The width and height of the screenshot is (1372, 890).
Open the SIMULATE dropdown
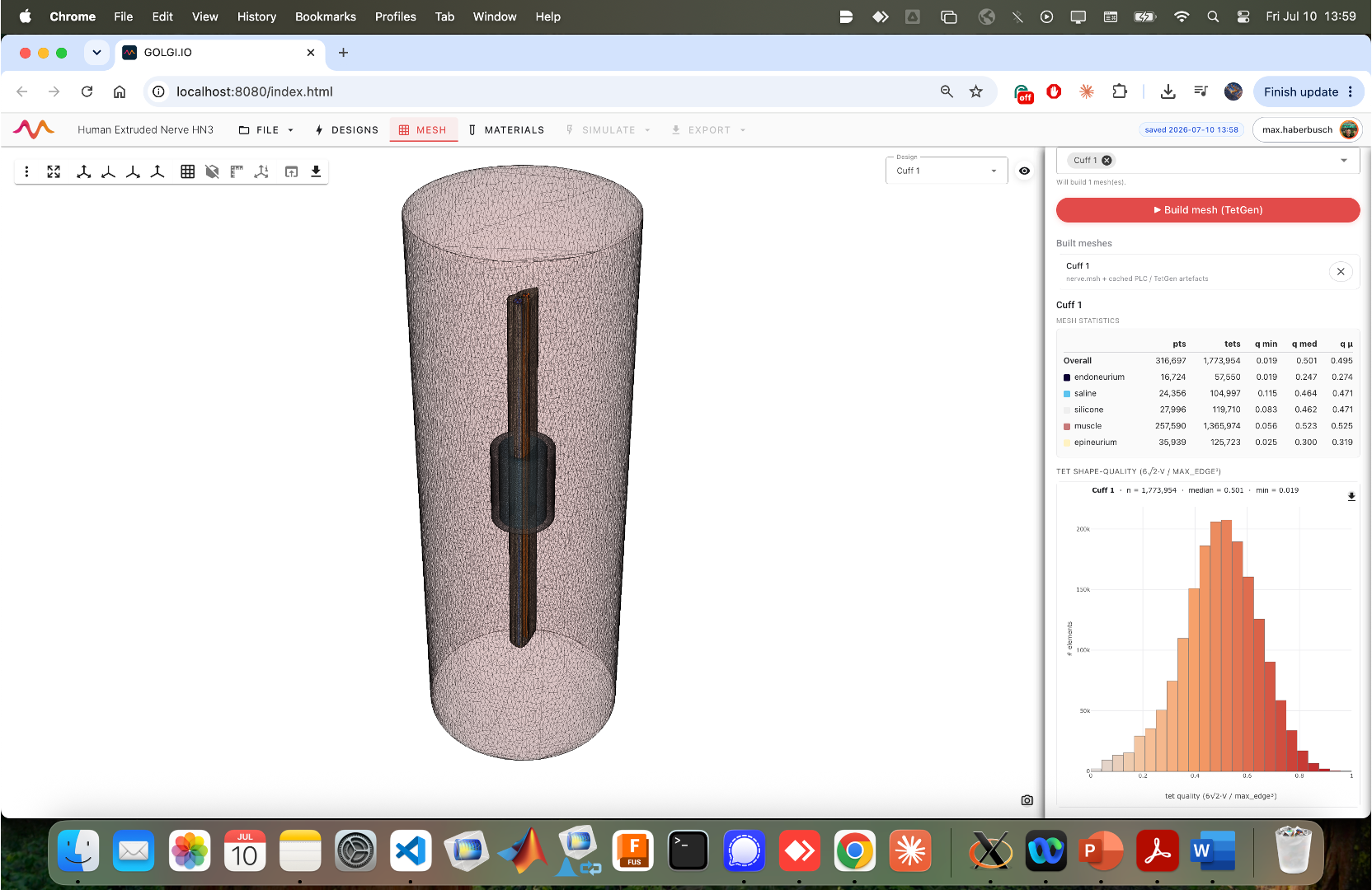pyautogui.click(x=608, y=130)
